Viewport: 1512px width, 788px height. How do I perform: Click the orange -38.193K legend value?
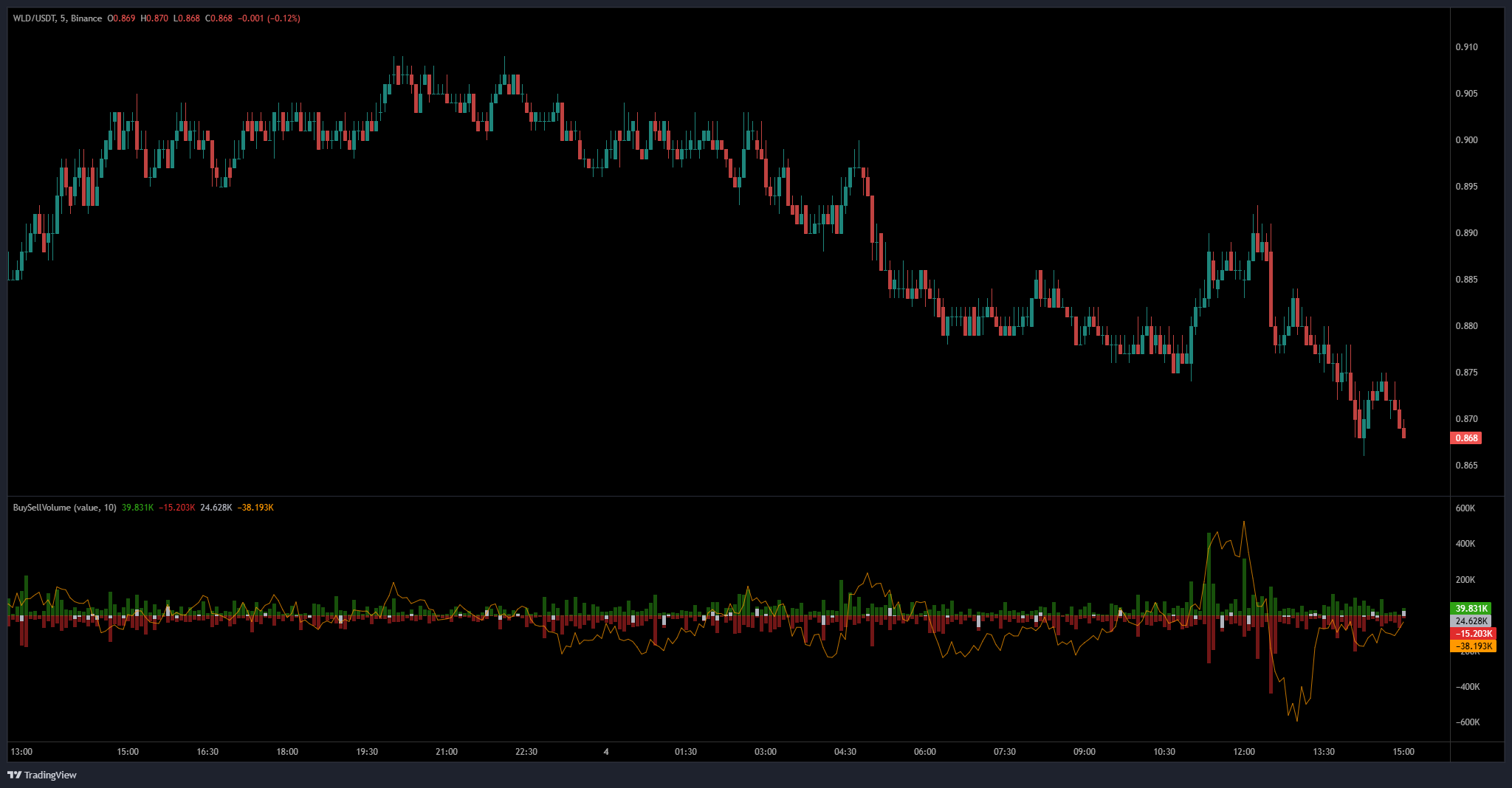(x=255, y=508)
